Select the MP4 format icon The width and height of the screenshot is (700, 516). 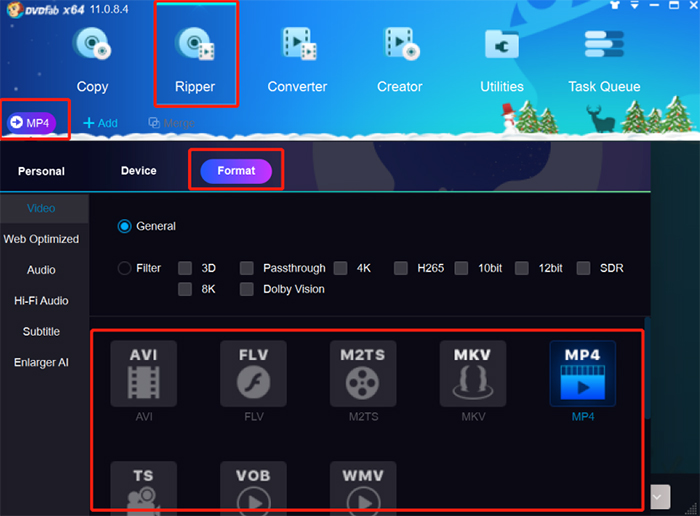tap(583, 374)
